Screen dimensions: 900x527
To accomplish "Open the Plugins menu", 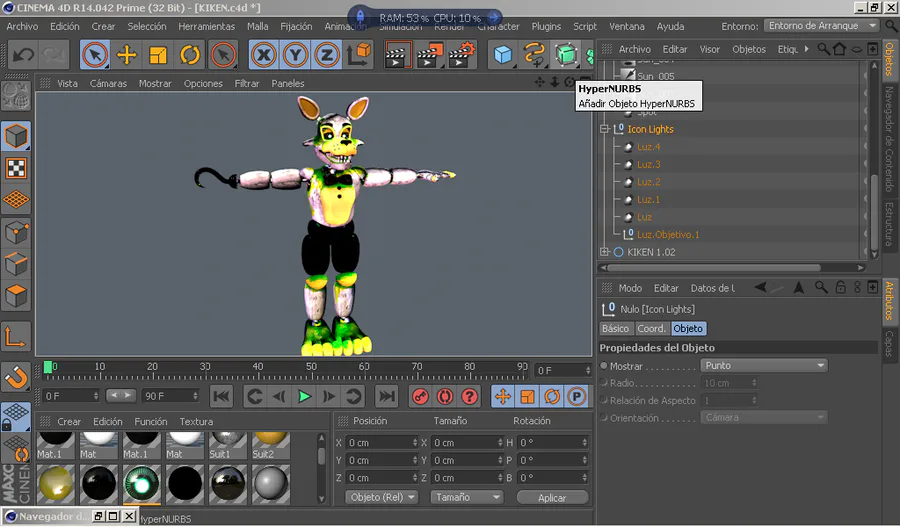I will [x=546, y=26].
